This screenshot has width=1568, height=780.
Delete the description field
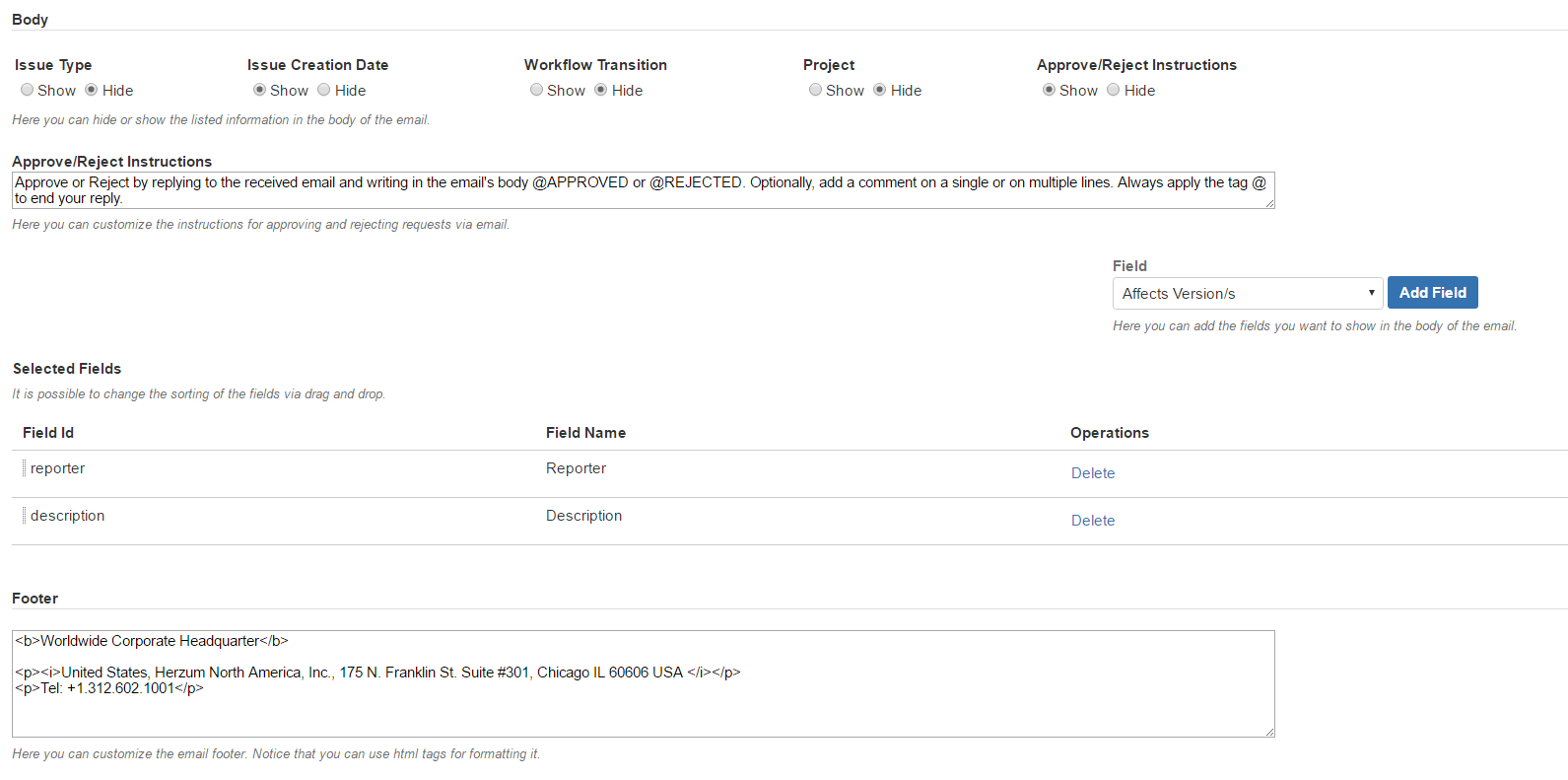tap(1092, 521)
